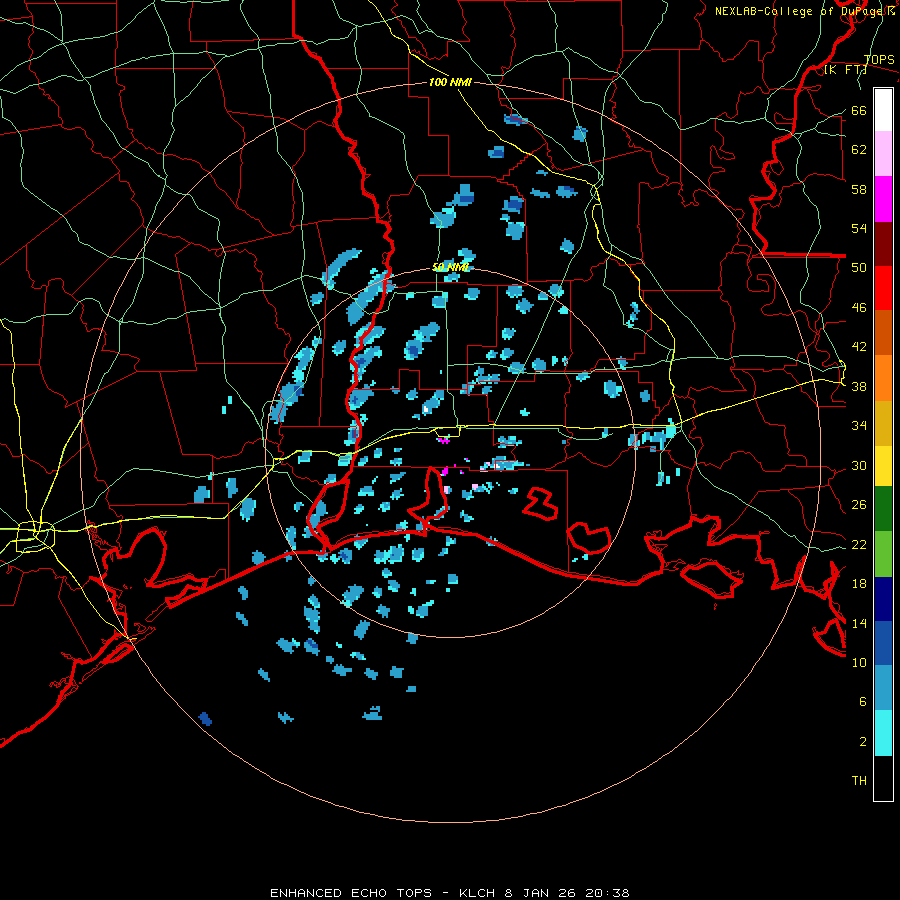Click the '66' legend scale value

[x=859, y=110]
